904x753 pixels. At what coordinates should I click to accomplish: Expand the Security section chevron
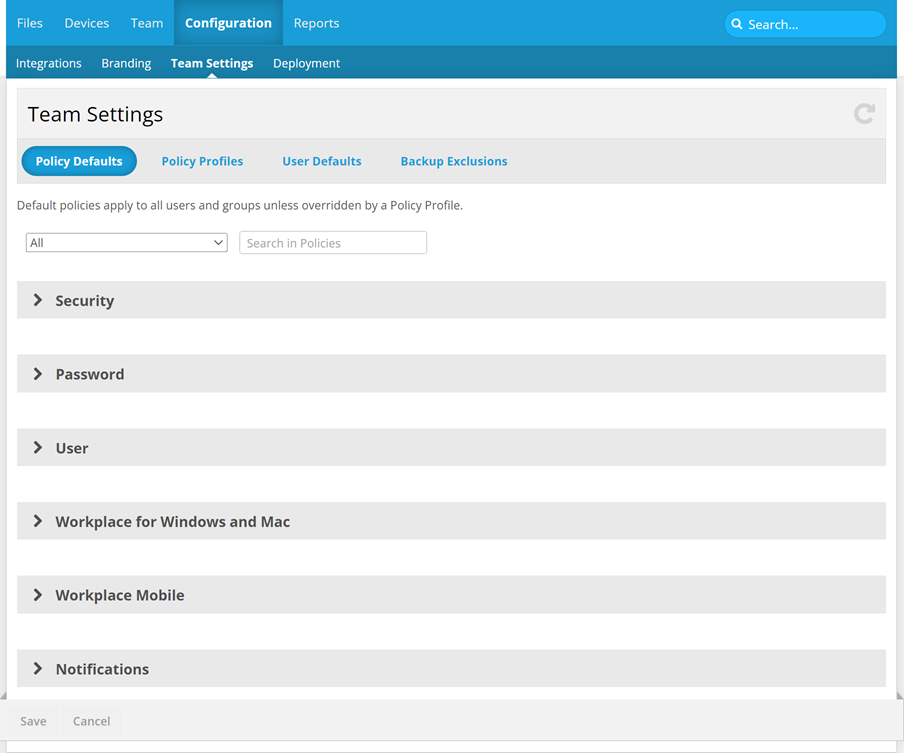tap(38, 300)
